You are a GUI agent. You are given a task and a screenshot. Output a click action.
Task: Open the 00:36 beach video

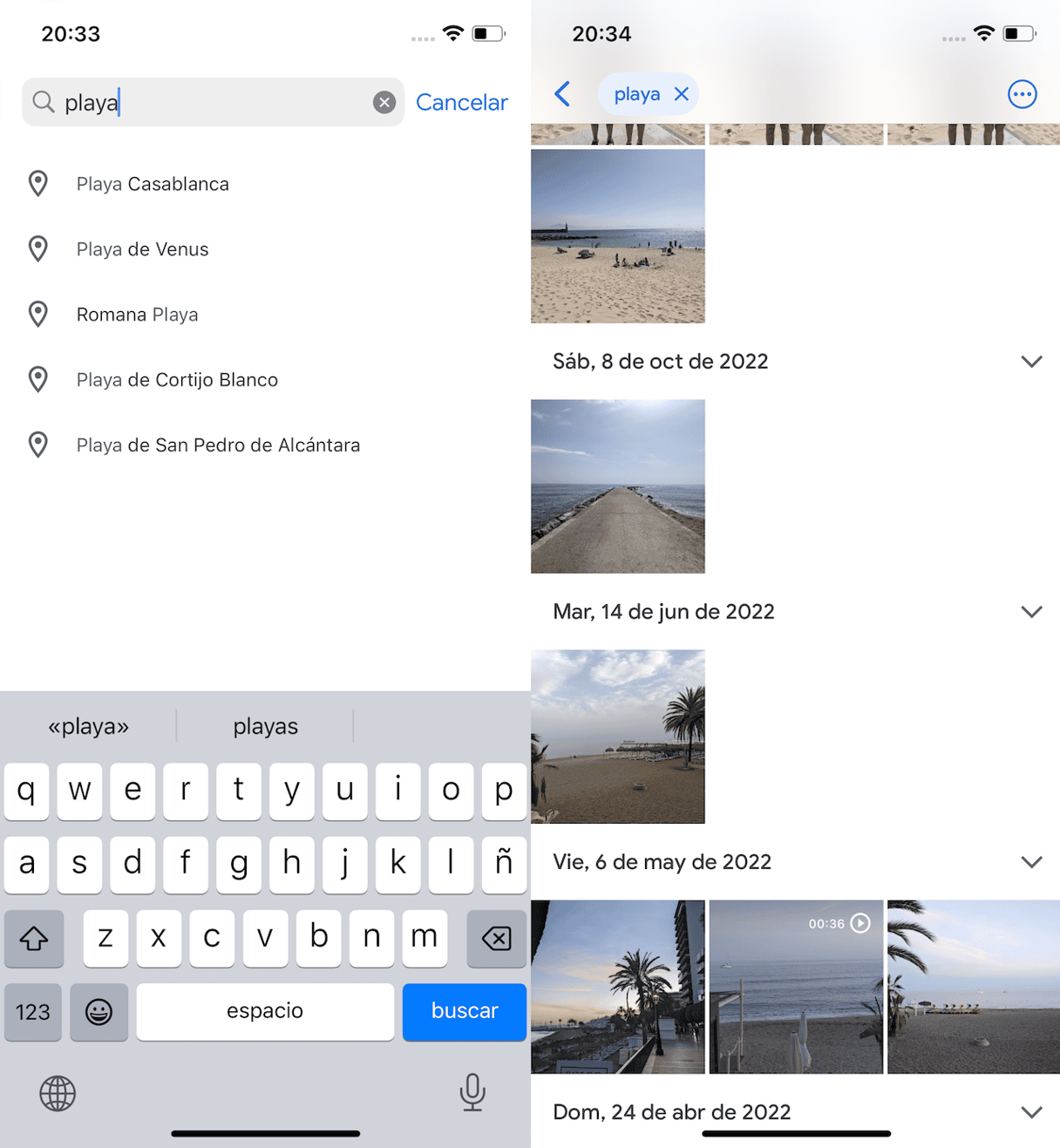796,987
